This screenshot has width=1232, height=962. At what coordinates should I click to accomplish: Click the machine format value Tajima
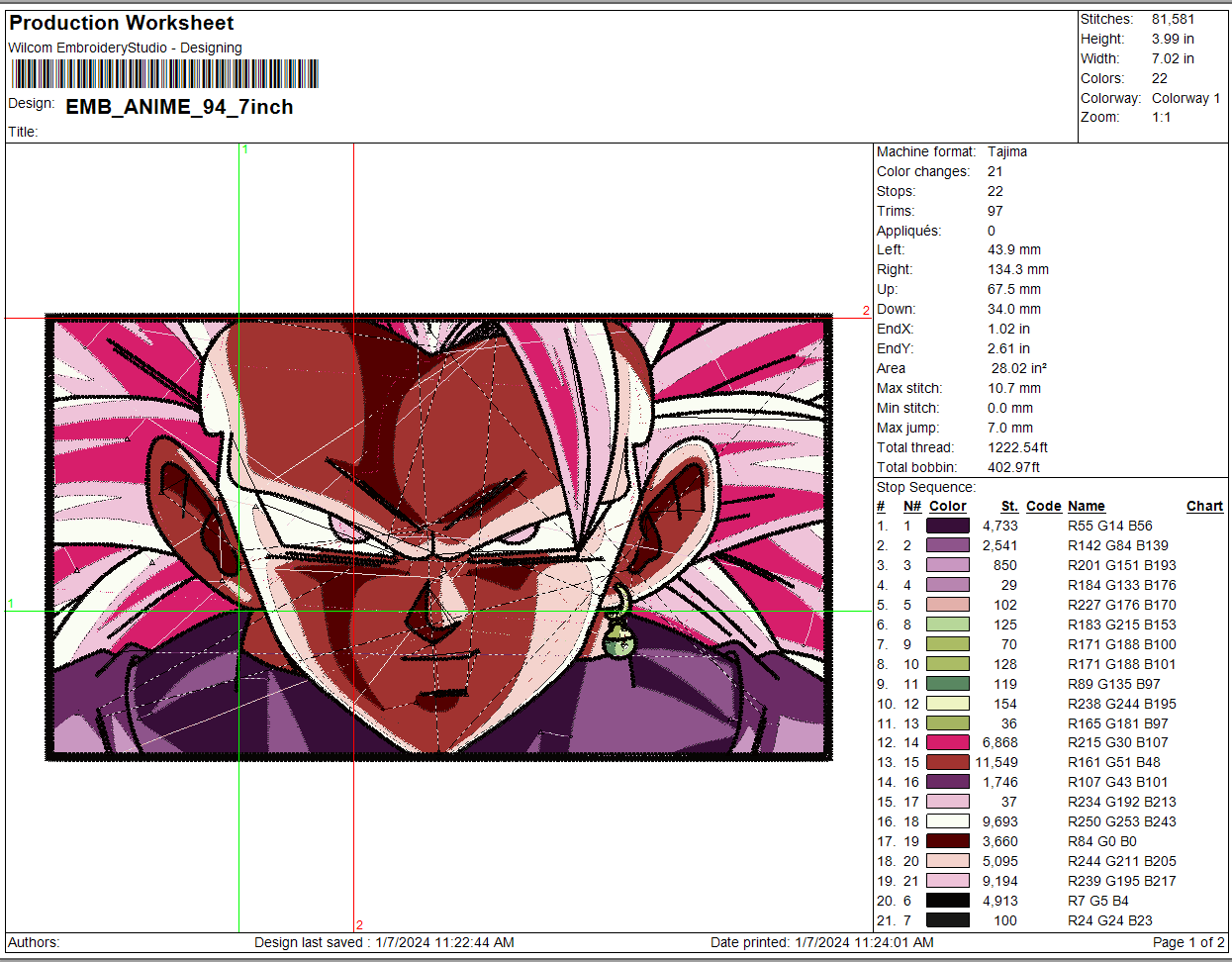[x=1007, y=151]
